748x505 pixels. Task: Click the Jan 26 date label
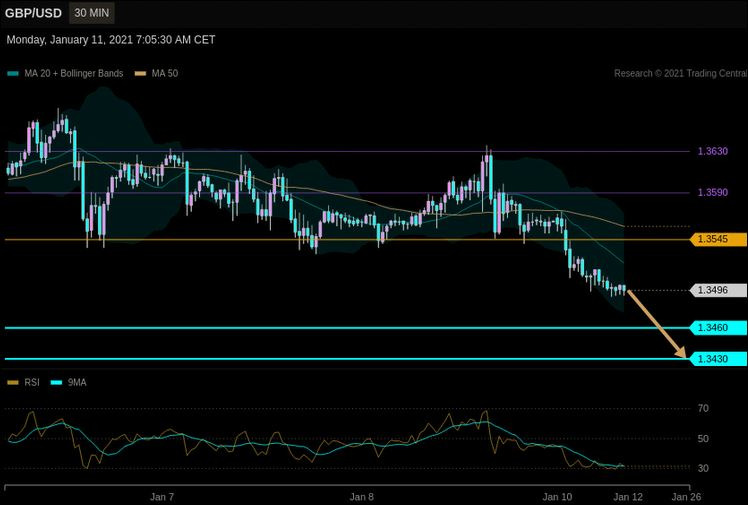(x=686, y=497)
